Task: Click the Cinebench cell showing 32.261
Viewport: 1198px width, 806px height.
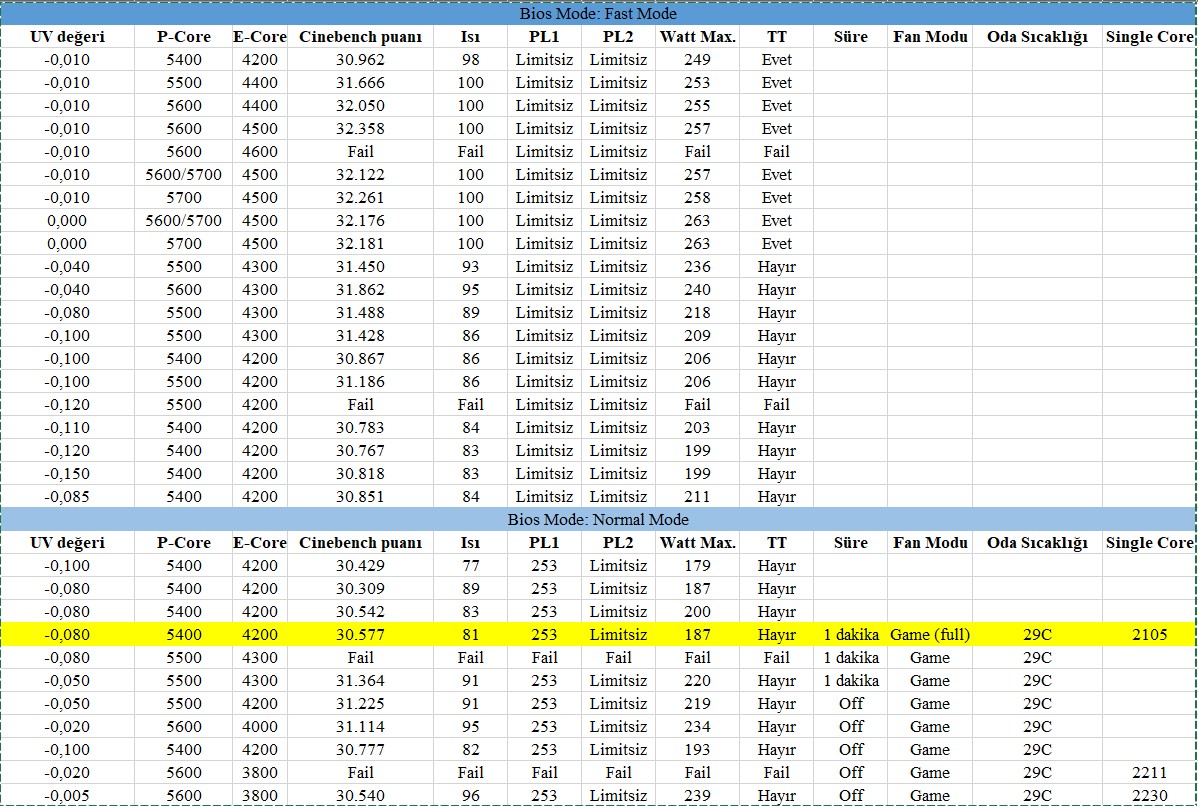Action: tap(360, 197)
